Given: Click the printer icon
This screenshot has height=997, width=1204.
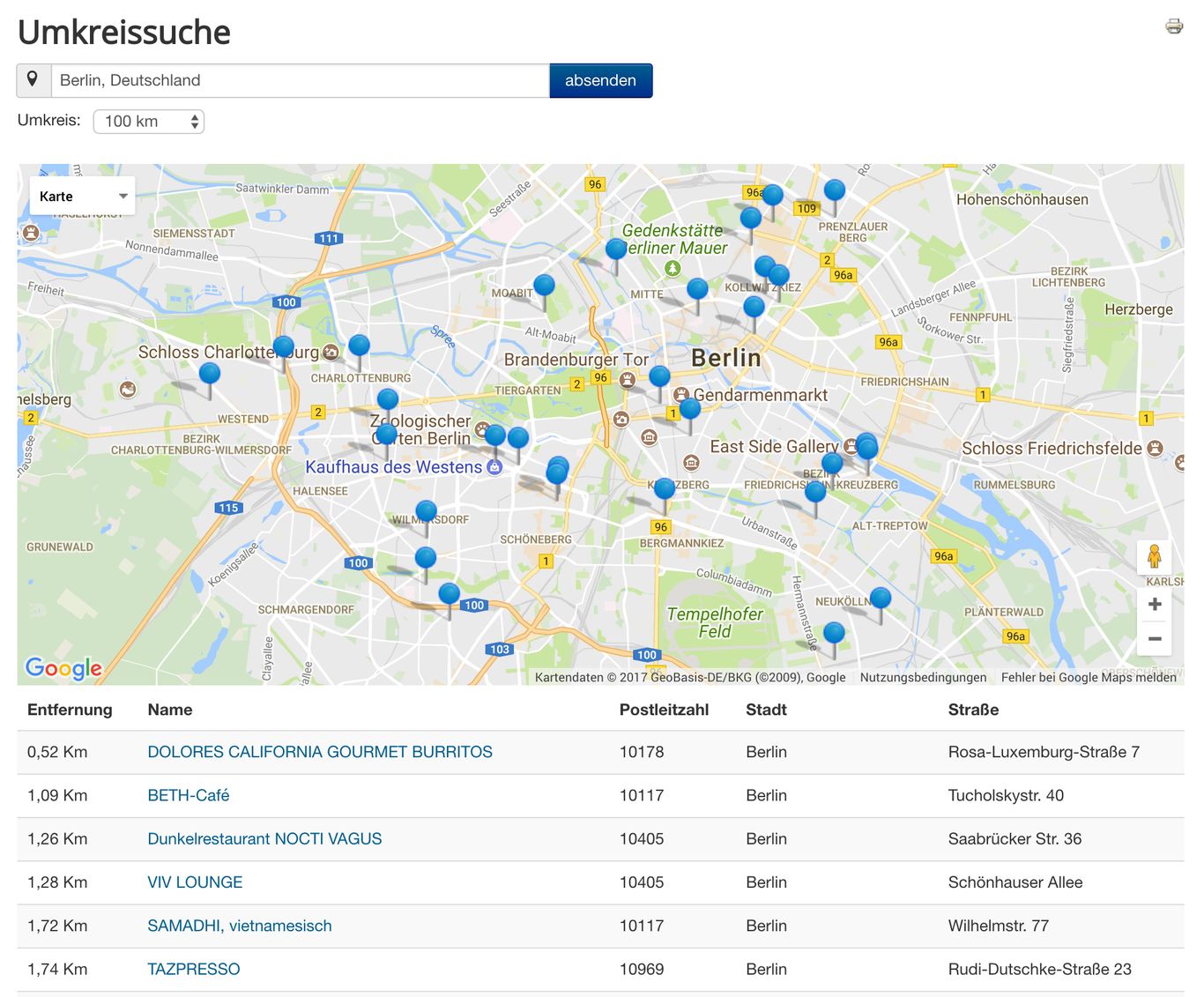Looking at the screenshot, I should point(1174,26).
